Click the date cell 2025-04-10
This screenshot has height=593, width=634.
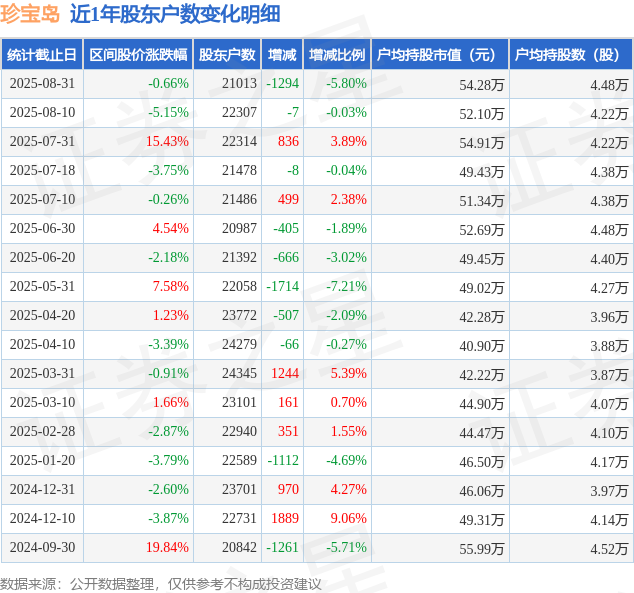[42, 344]
